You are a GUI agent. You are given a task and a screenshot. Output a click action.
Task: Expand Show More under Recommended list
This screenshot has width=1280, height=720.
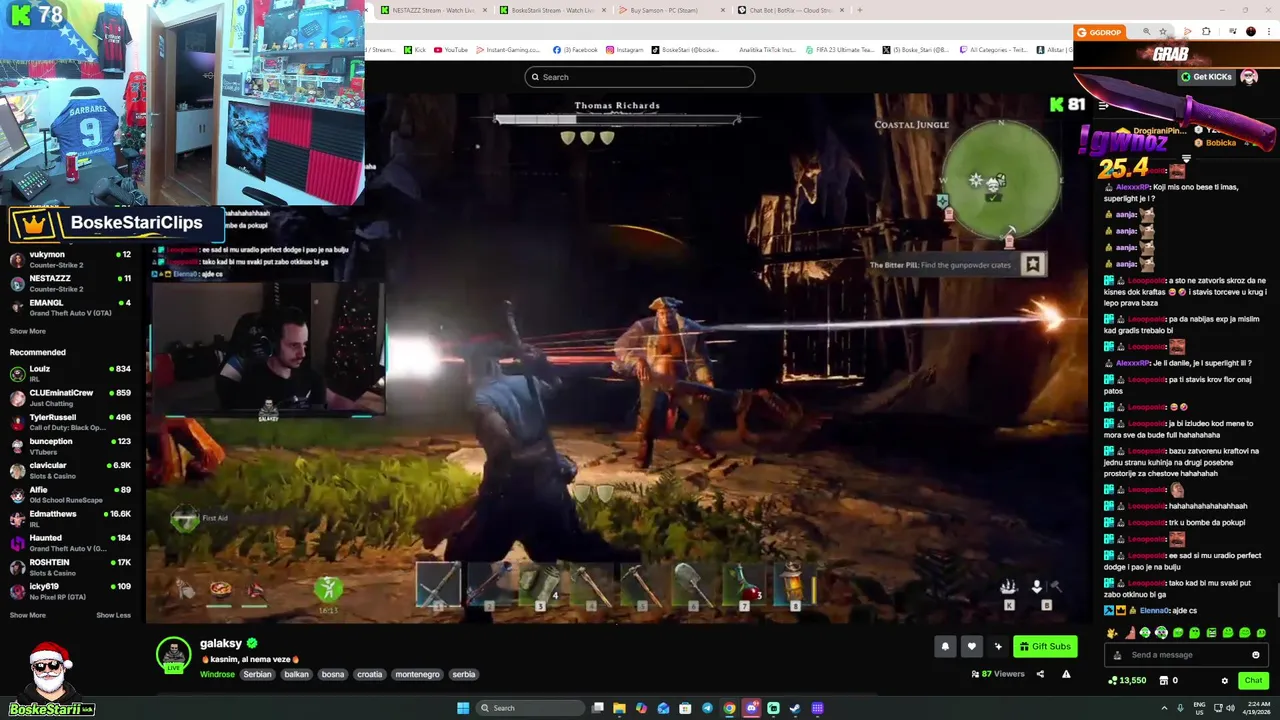click(x=28, y=615)
